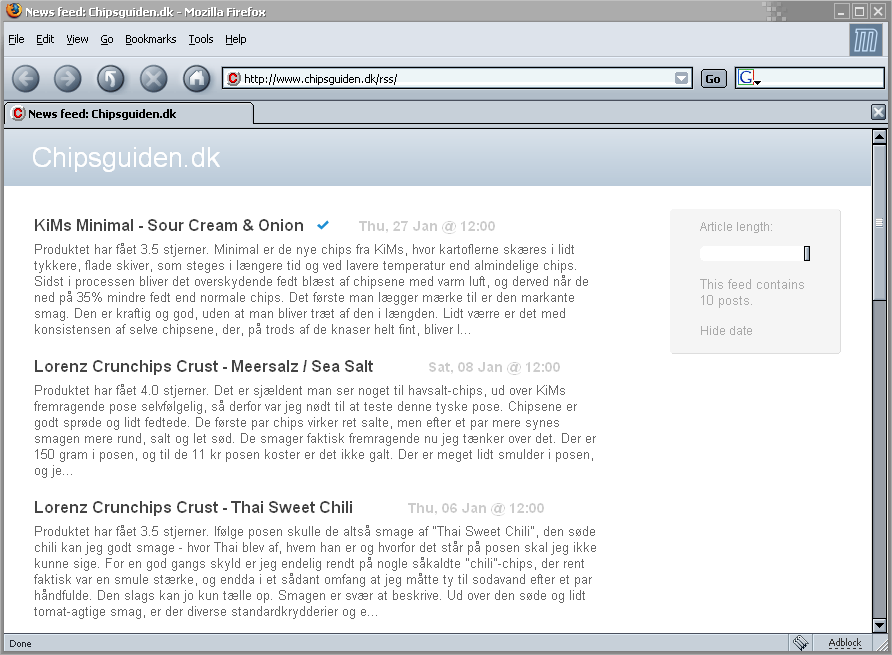Click the site favicon in the address bar
The image size is (892, 655).
(x=233, y=79)
